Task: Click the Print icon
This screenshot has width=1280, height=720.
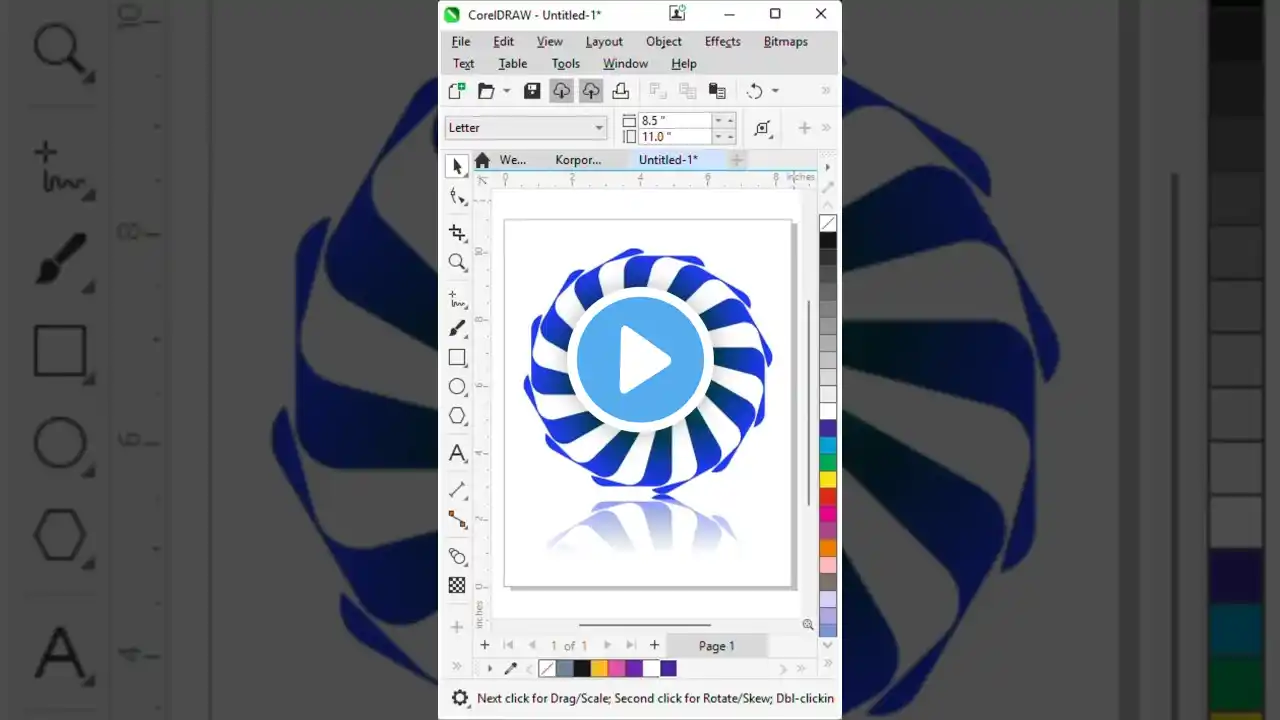Action: tap(620, 91)
